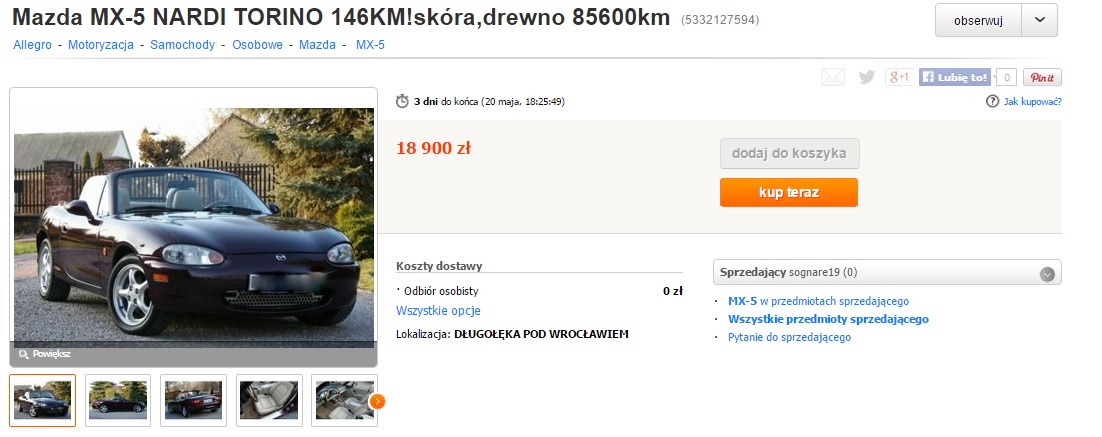Open Pytanie do sprzedającego link
This screenshot has width=1102, height=437.
(x=789, y=337)
